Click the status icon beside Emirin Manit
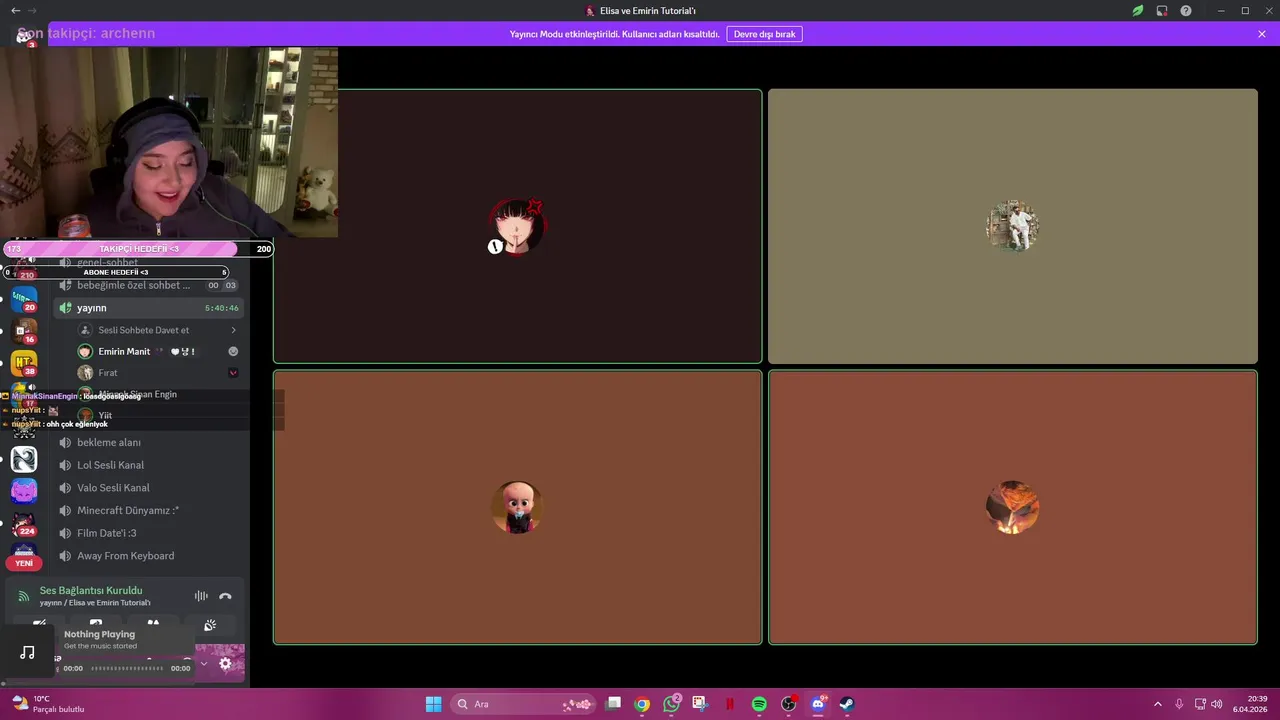Screen dimensions: 1280x720 pyautogui.click(x=233, y=351)
